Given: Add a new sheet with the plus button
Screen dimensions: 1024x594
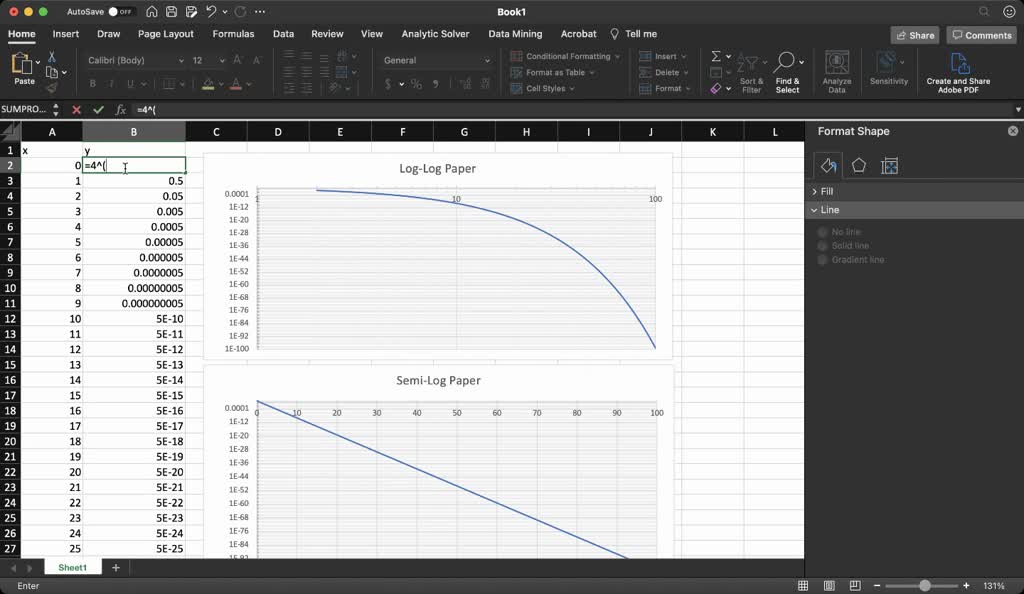Looking at the screenshot, I should click(x=115, y=567).
